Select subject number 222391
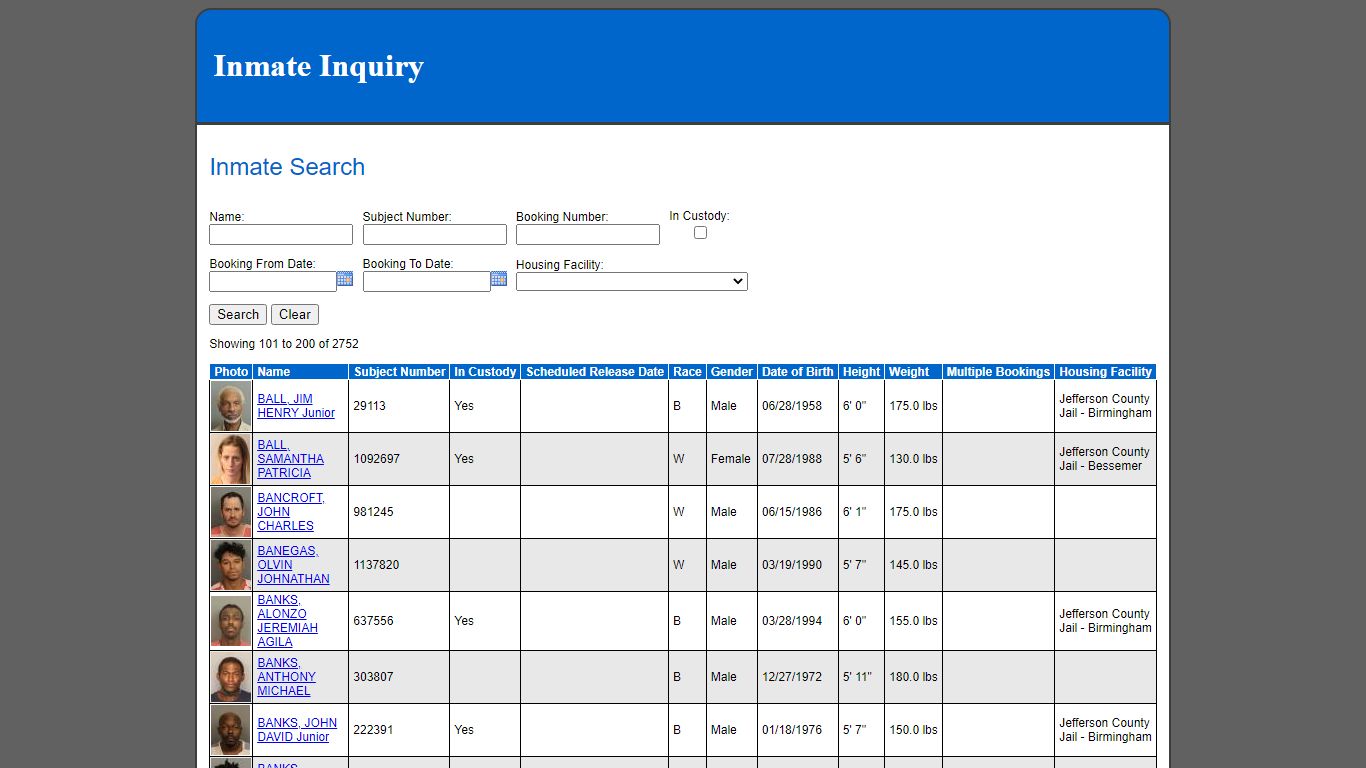1366x768 pixels. (373, 730)
